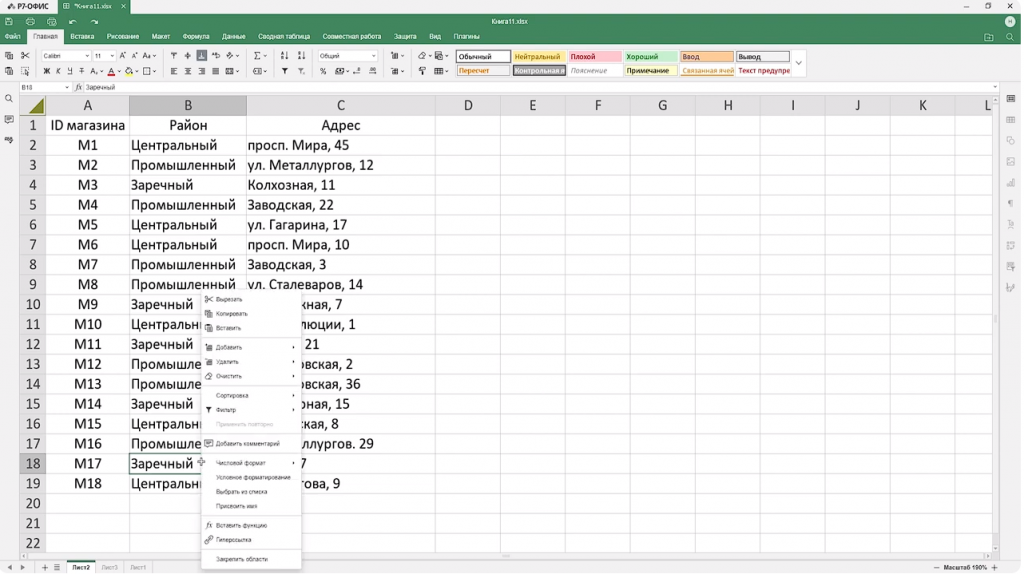The image size is (1024, 574).
Task: Open search with left sidebar magnifier icon
Action: pos(8,99)
